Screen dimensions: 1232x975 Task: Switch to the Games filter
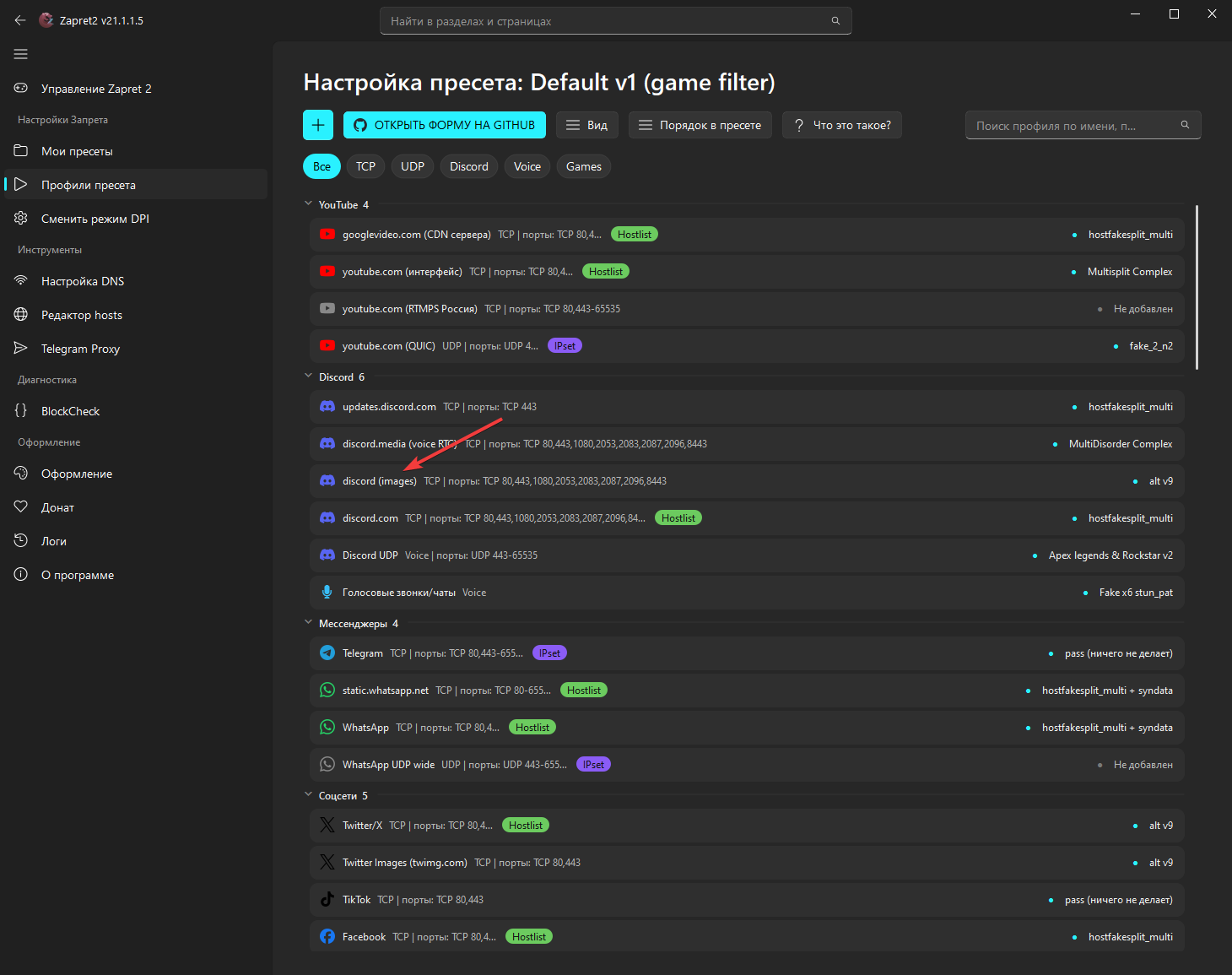click(x=584, y=166)
